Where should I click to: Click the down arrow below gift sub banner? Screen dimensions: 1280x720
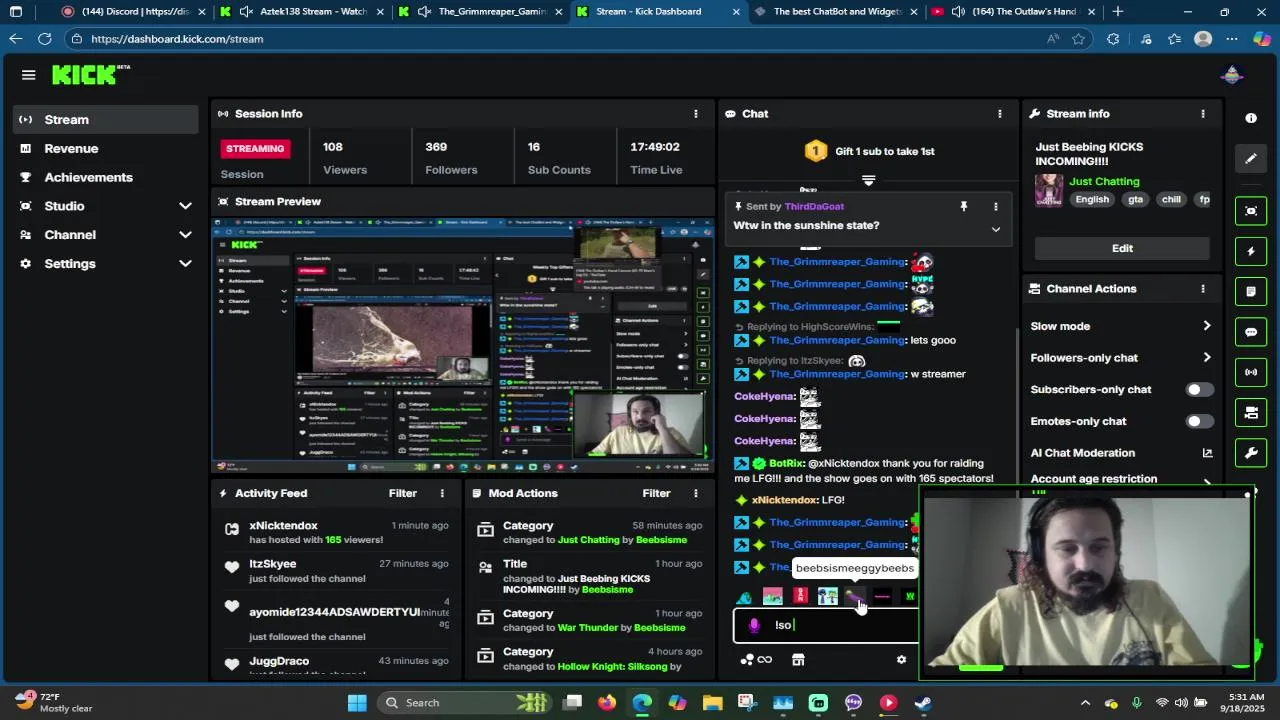(868, 181)
